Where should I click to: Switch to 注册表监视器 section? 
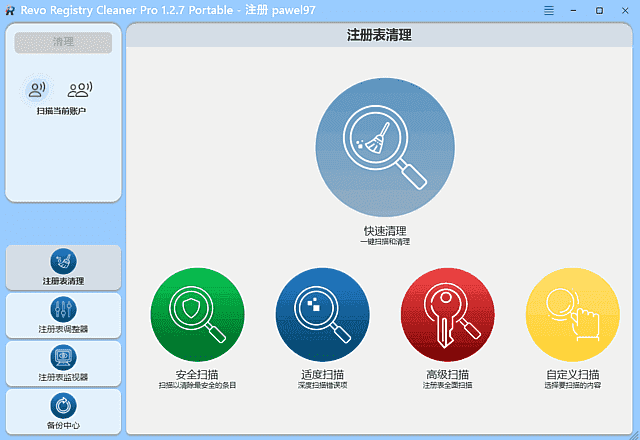coord(63,364)
